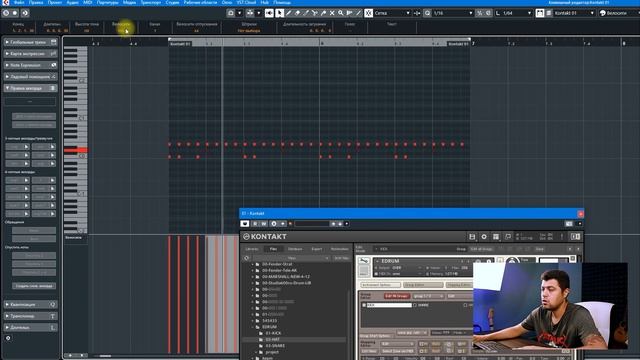
Task: Switch to the Files tab in Kontakt
Action: pos(273,249)
